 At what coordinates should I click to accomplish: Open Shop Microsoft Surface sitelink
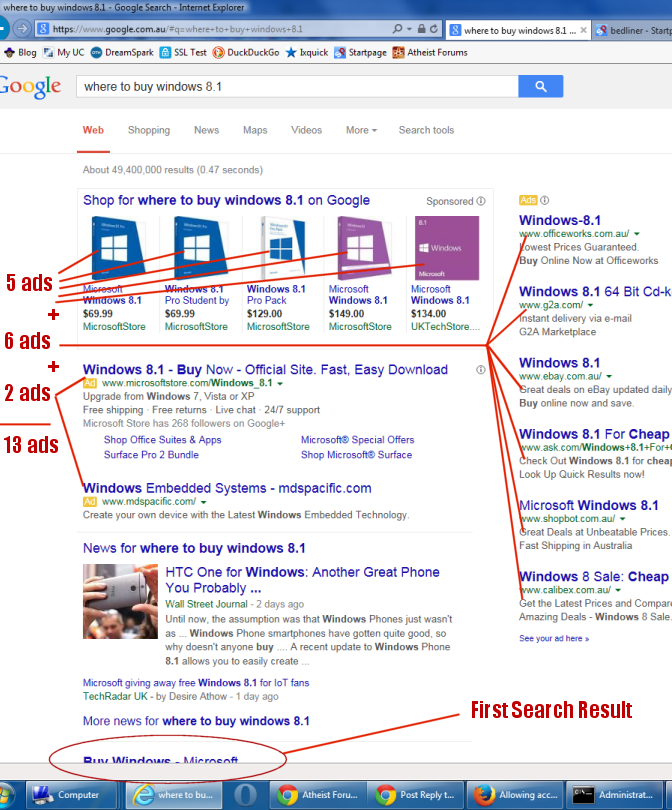(356, 455)
